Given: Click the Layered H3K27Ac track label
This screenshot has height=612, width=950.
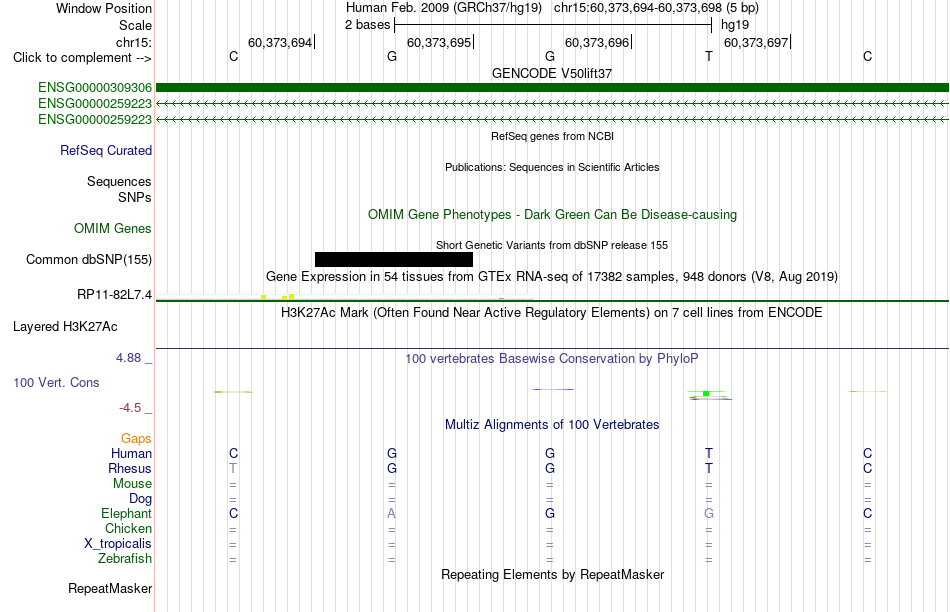Looking at the screenshot, I should point(65,327).
